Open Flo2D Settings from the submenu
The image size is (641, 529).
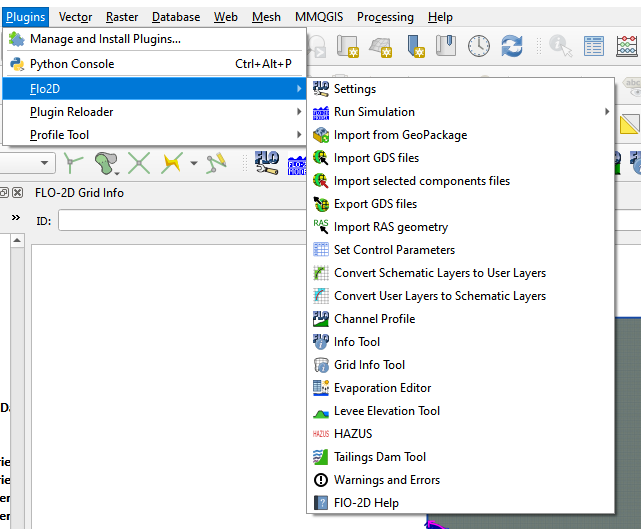click(355, 89)
